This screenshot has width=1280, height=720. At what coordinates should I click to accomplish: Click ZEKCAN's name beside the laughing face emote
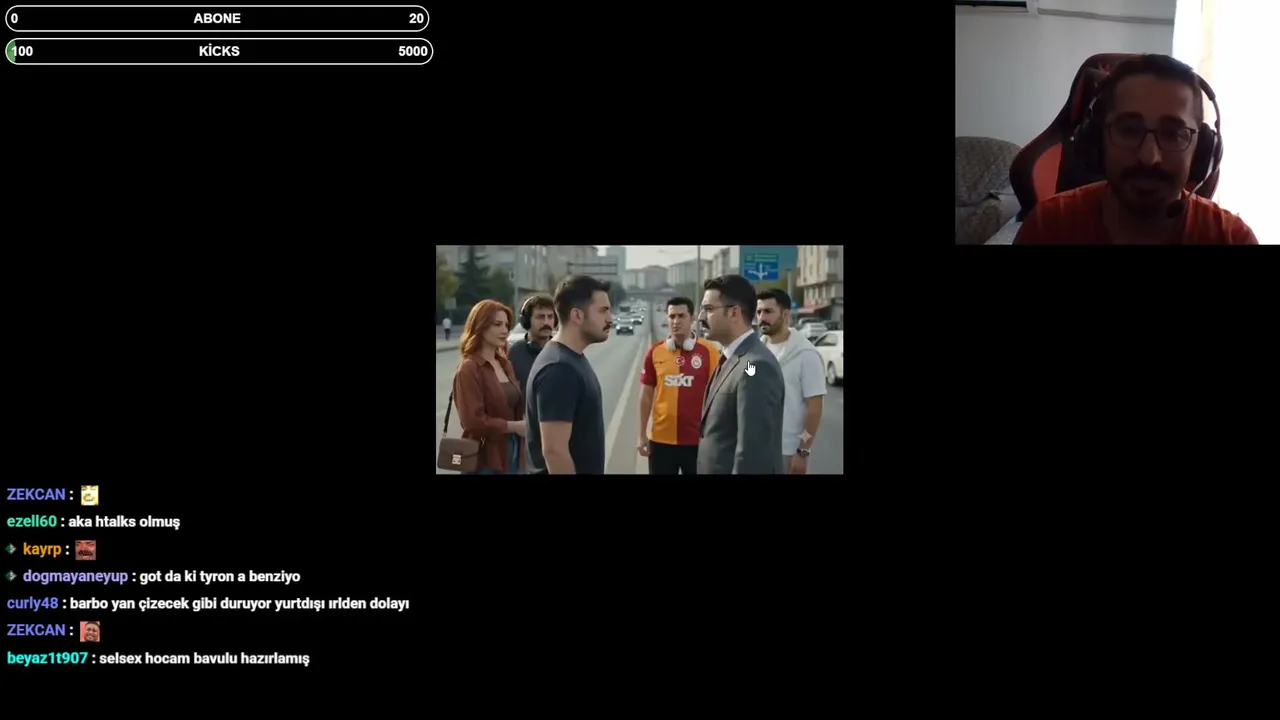[x=36, y=631]
